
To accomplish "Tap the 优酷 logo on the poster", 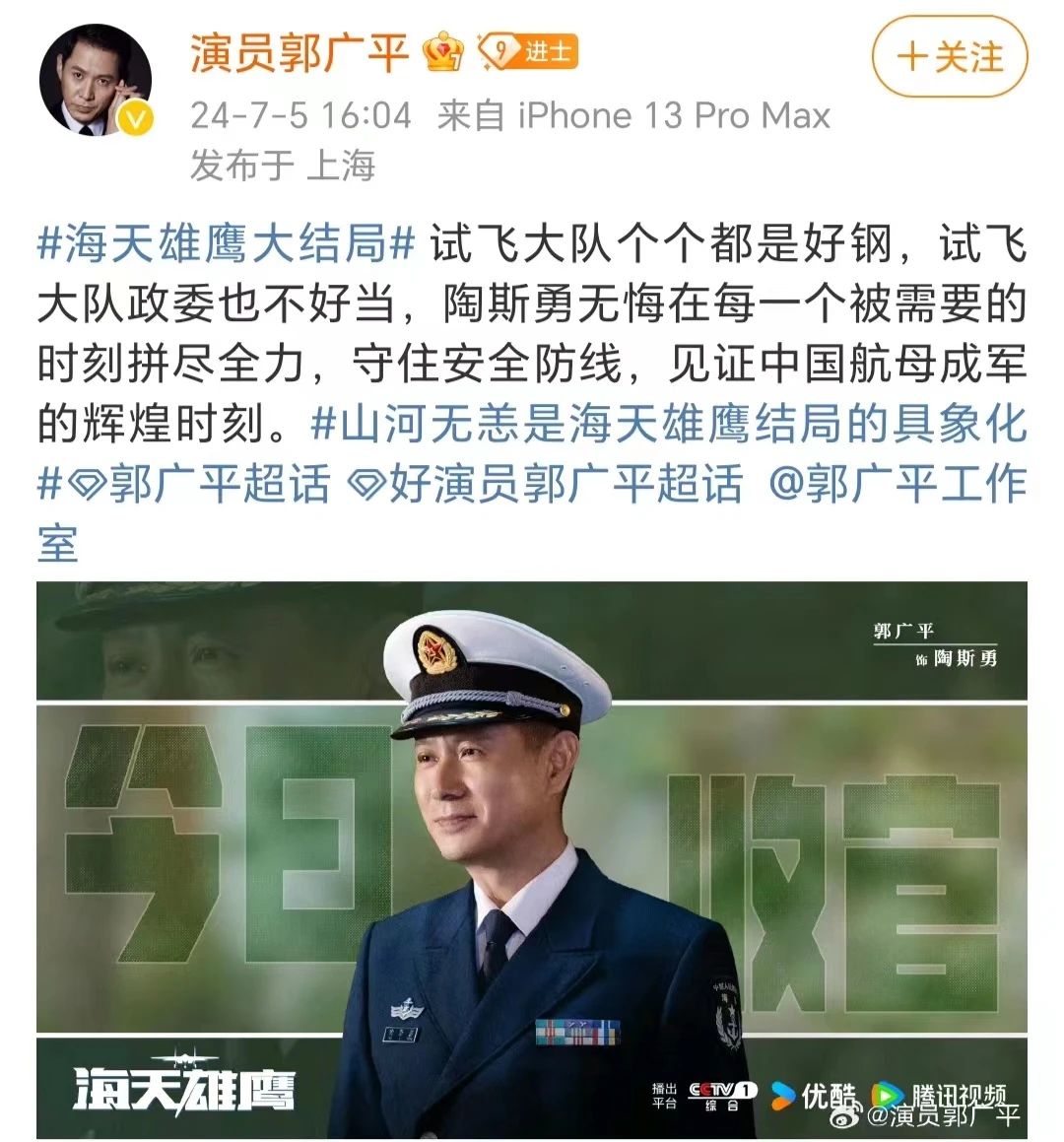I will tap(815, 1096).
